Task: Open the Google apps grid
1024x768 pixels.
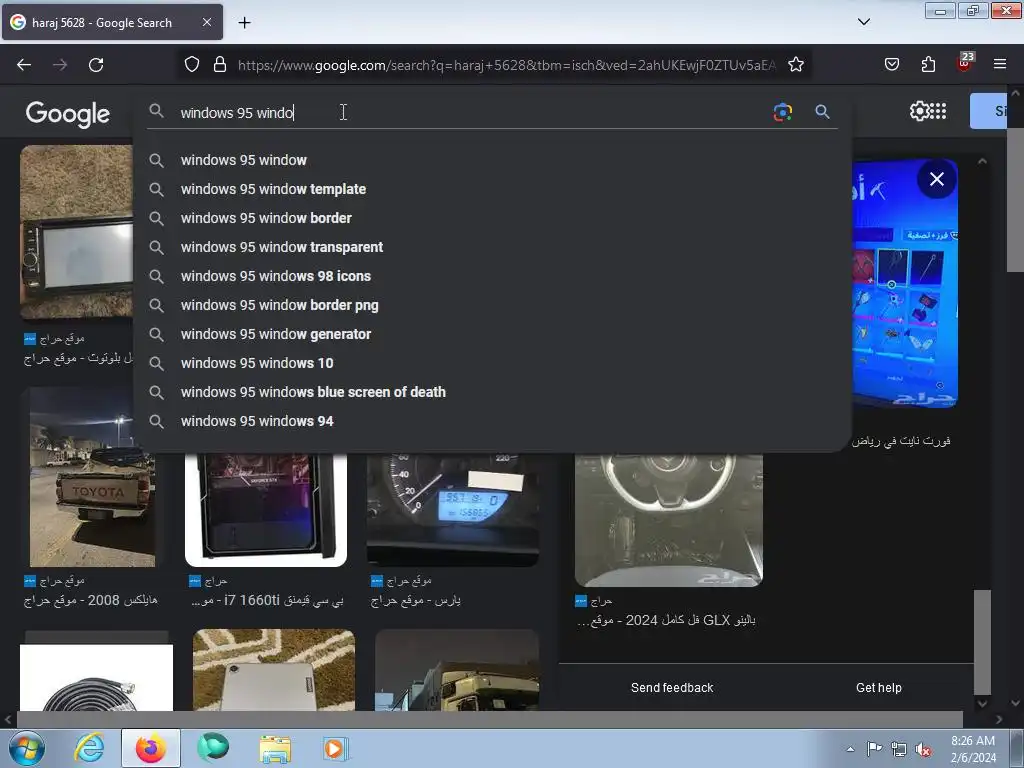Action: click(x=938, y=111)
